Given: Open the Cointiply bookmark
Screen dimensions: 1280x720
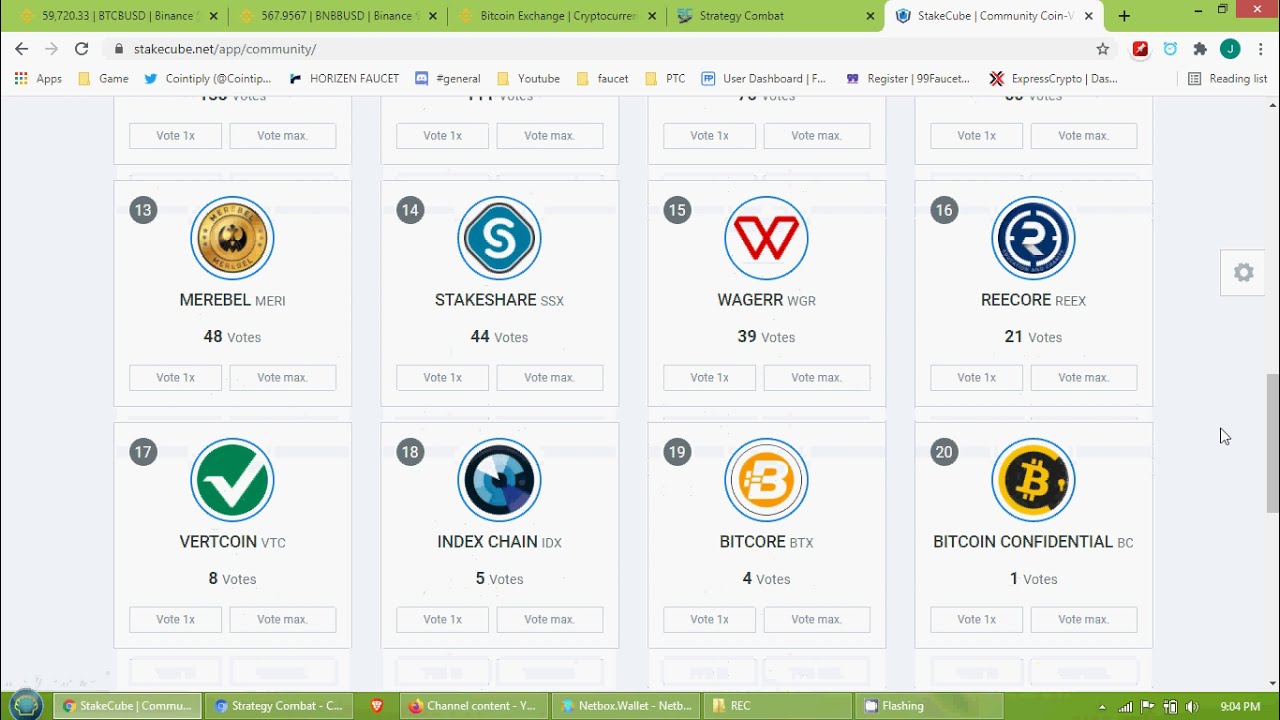Looking at the screenshot, I should pos(208,79).
